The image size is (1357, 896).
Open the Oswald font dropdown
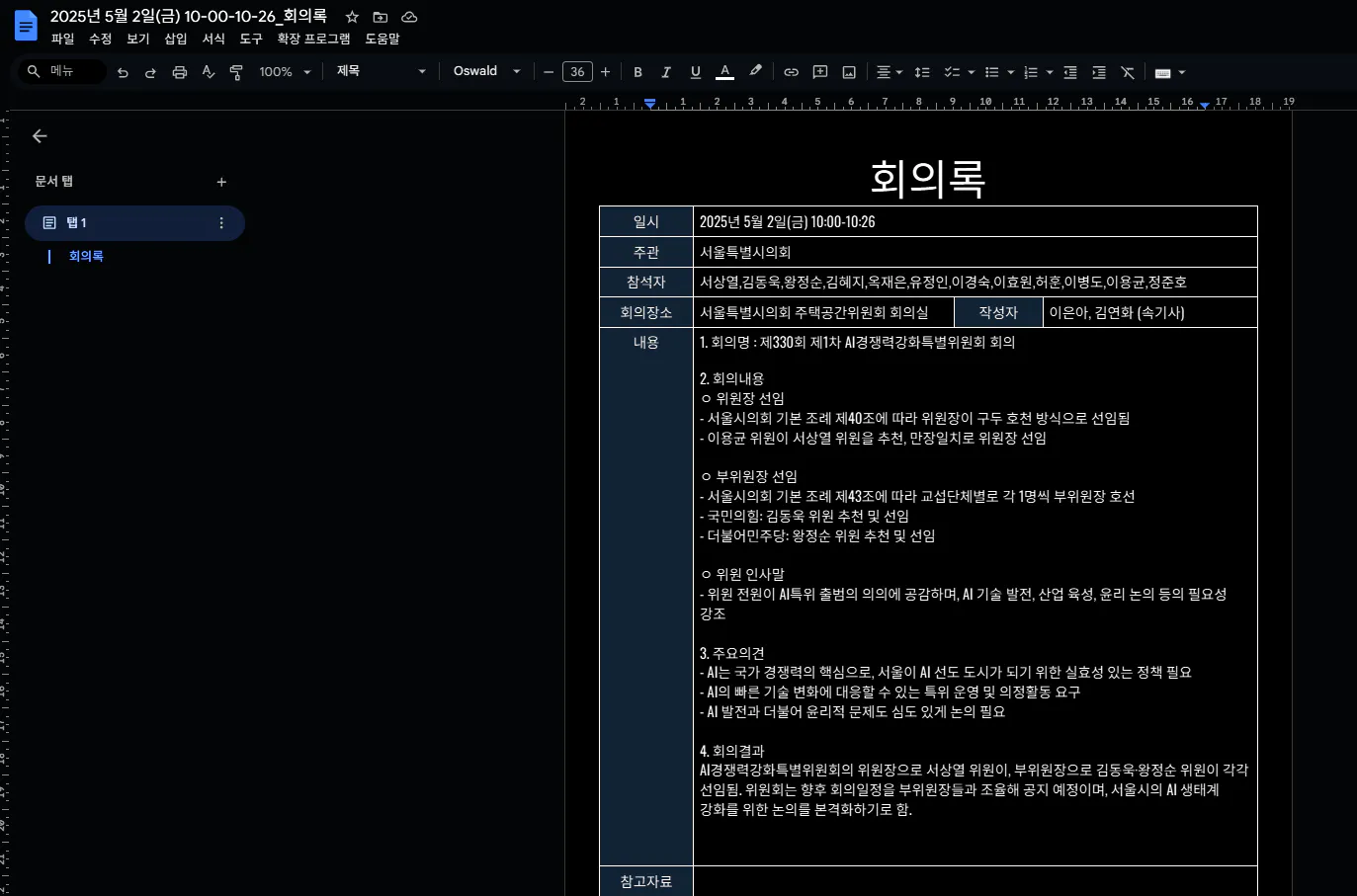[x=485, y=71]
